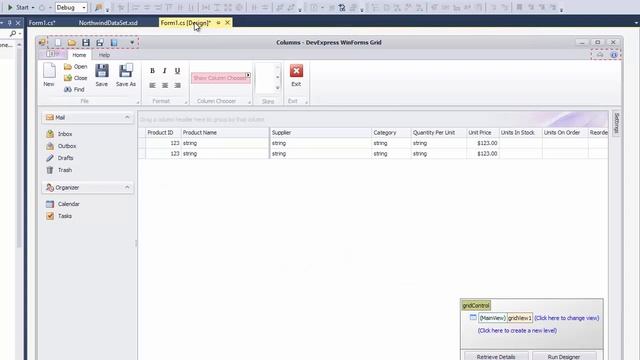Image resolution: width=640 pixels, height=360 pixels.
Task: Open the vertical Settings side panel tab
Action: 616,123
